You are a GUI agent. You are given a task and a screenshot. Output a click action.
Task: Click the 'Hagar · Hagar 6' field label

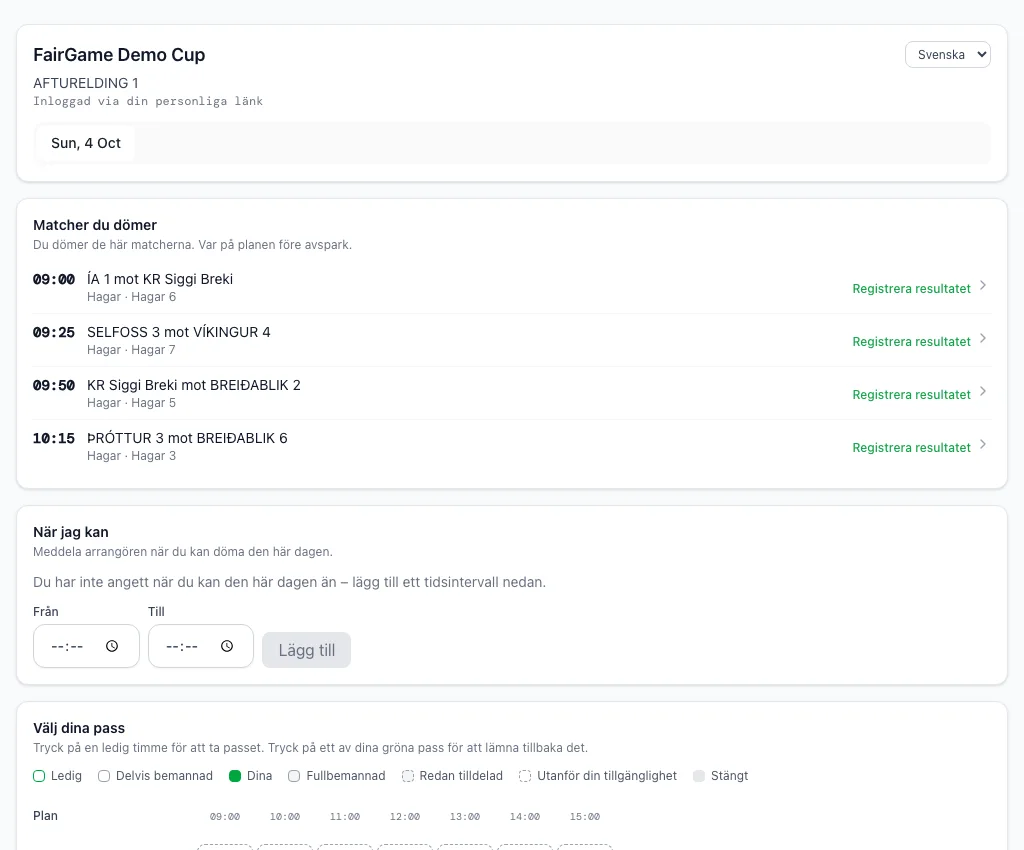click(131, 297)
